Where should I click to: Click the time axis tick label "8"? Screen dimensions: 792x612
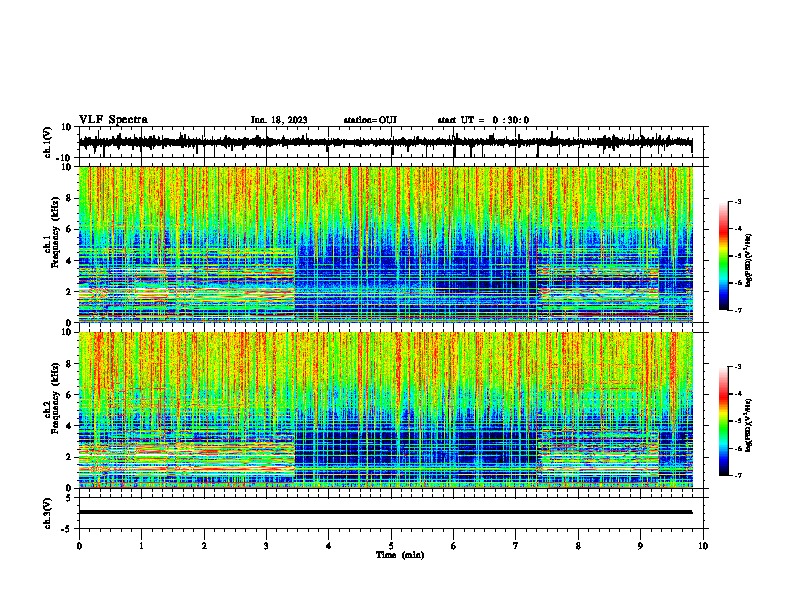578,545
